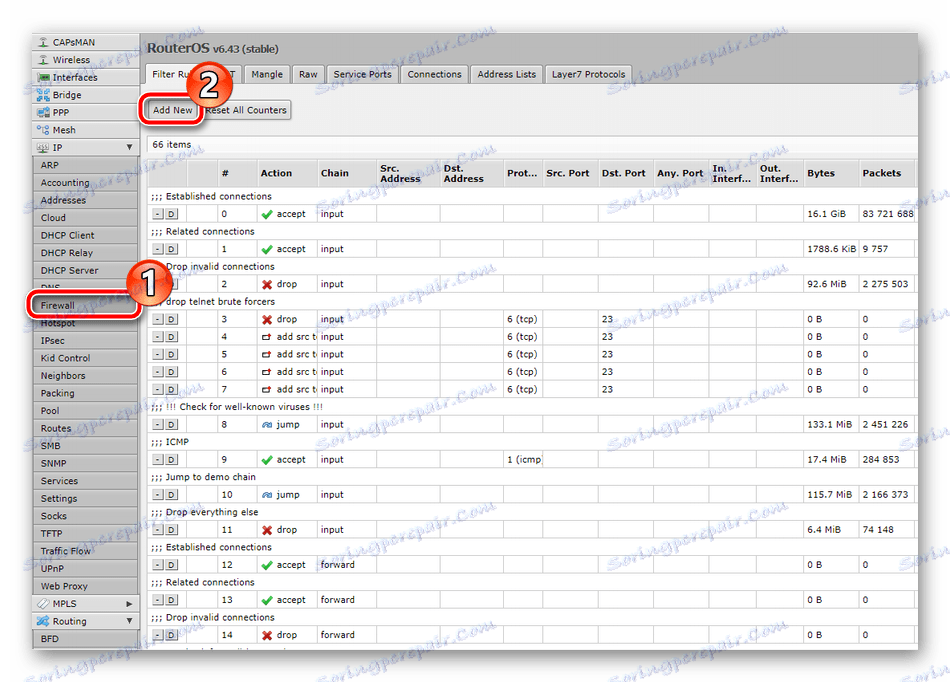Disable rule 5 with D button
The width and height of the screenshot is (950, 682).
(x=171, y=355)
